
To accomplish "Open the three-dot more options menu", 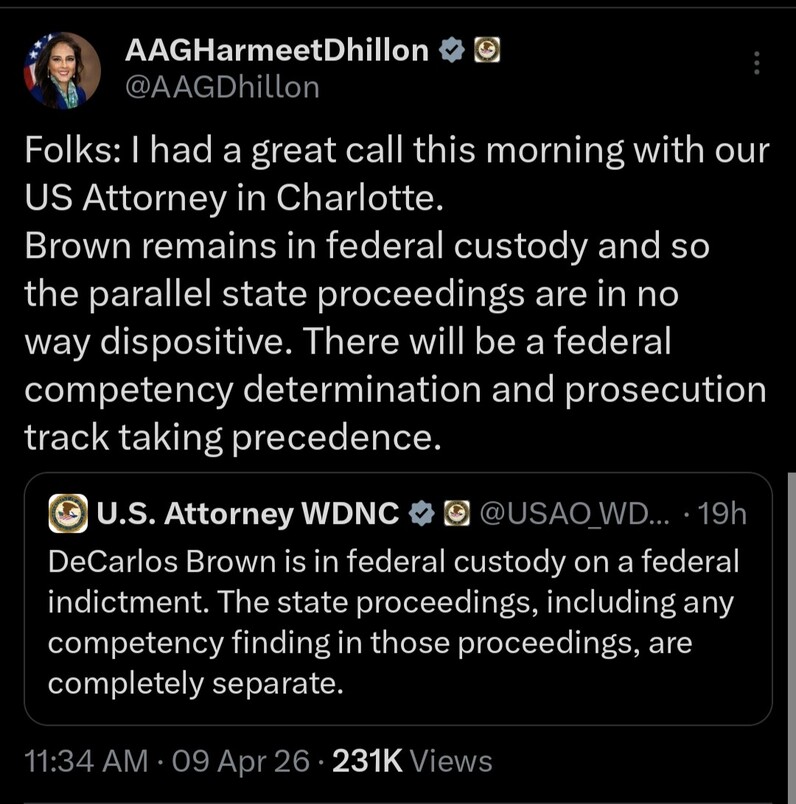I will coord(756,64).
